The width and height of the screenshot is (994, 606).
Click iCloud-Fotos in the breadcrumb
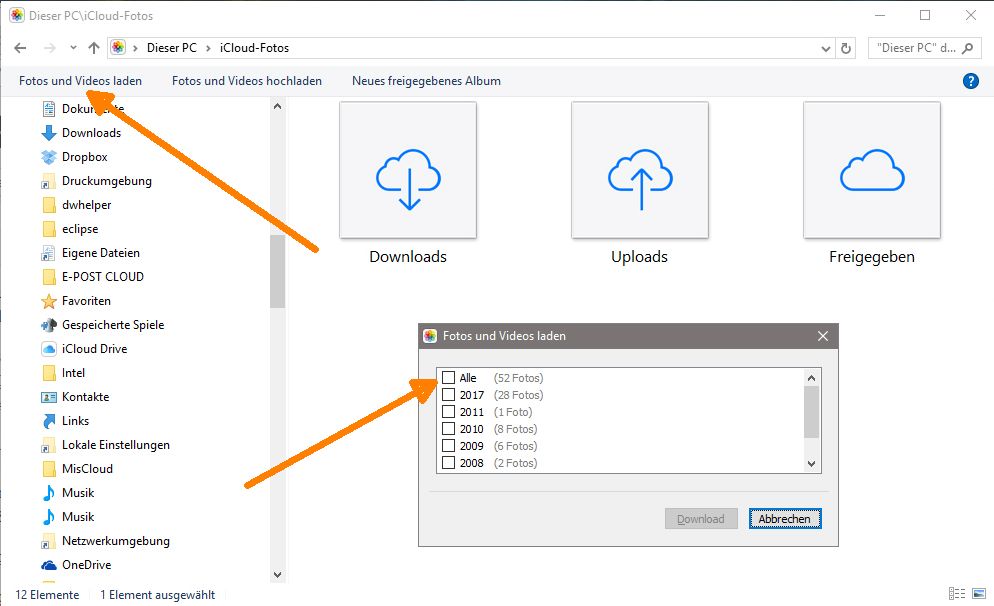[x=254, y=48]
